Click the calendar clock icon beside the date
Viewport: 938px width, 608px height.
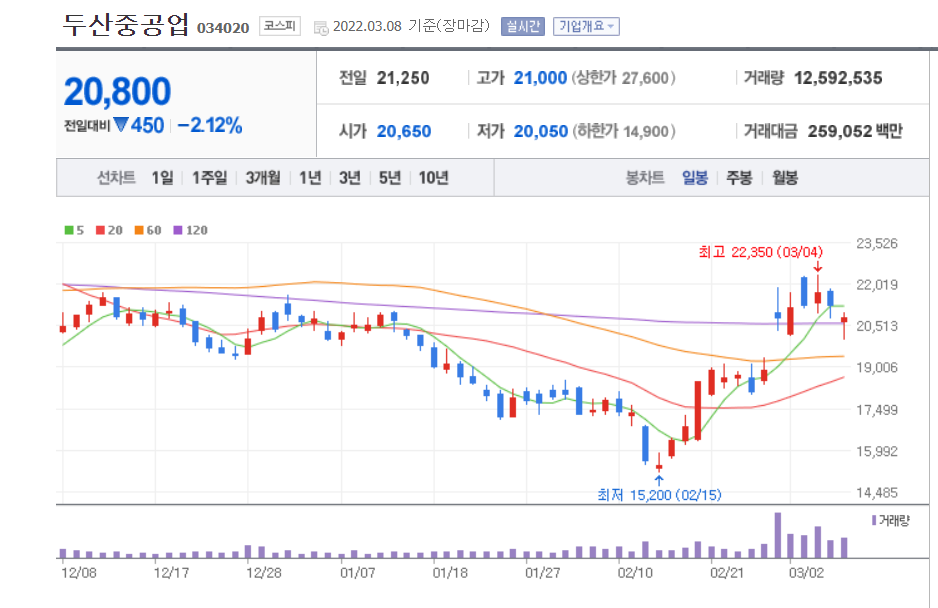click(321, 28)
